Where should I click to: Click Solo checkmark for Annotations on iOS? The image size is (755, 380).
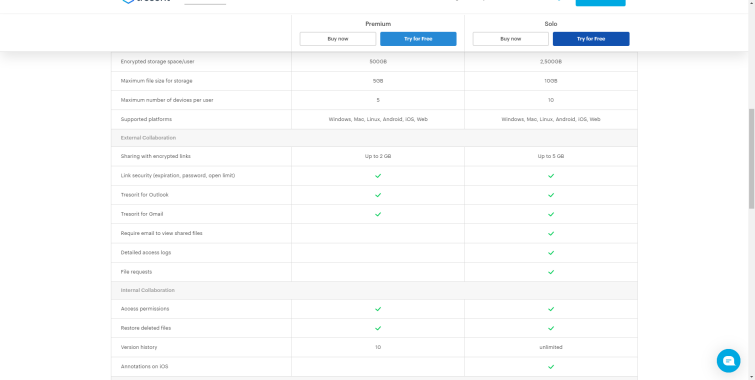551,367
